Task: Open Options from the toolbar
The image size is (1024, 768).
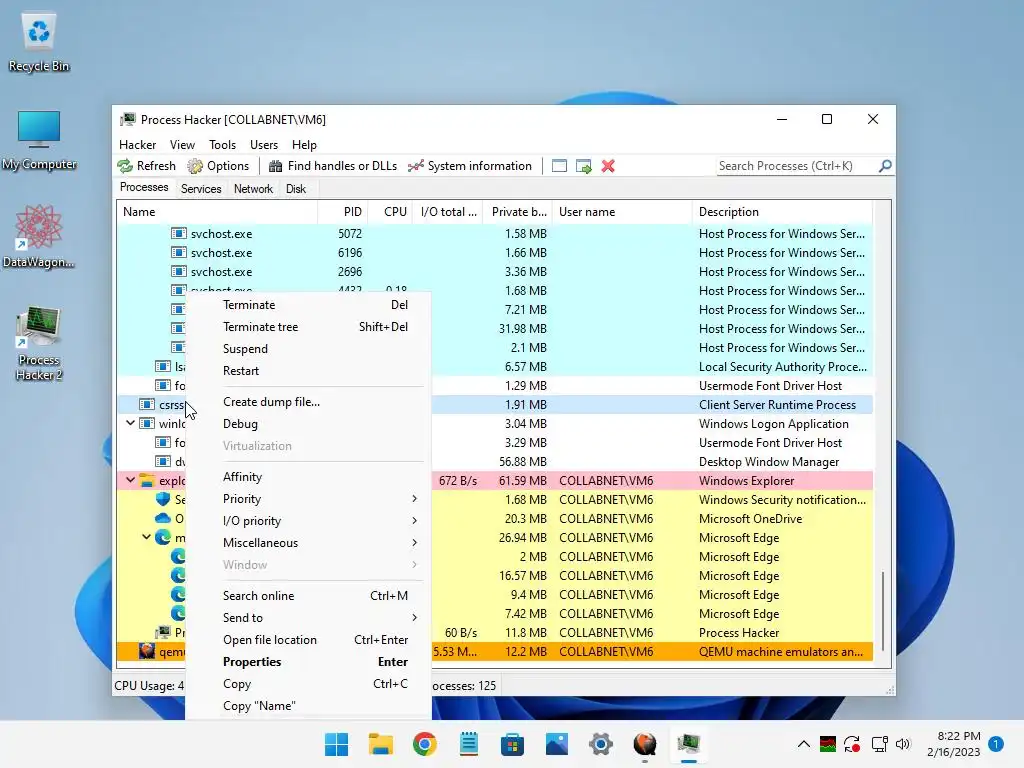Action: (218, 166)
